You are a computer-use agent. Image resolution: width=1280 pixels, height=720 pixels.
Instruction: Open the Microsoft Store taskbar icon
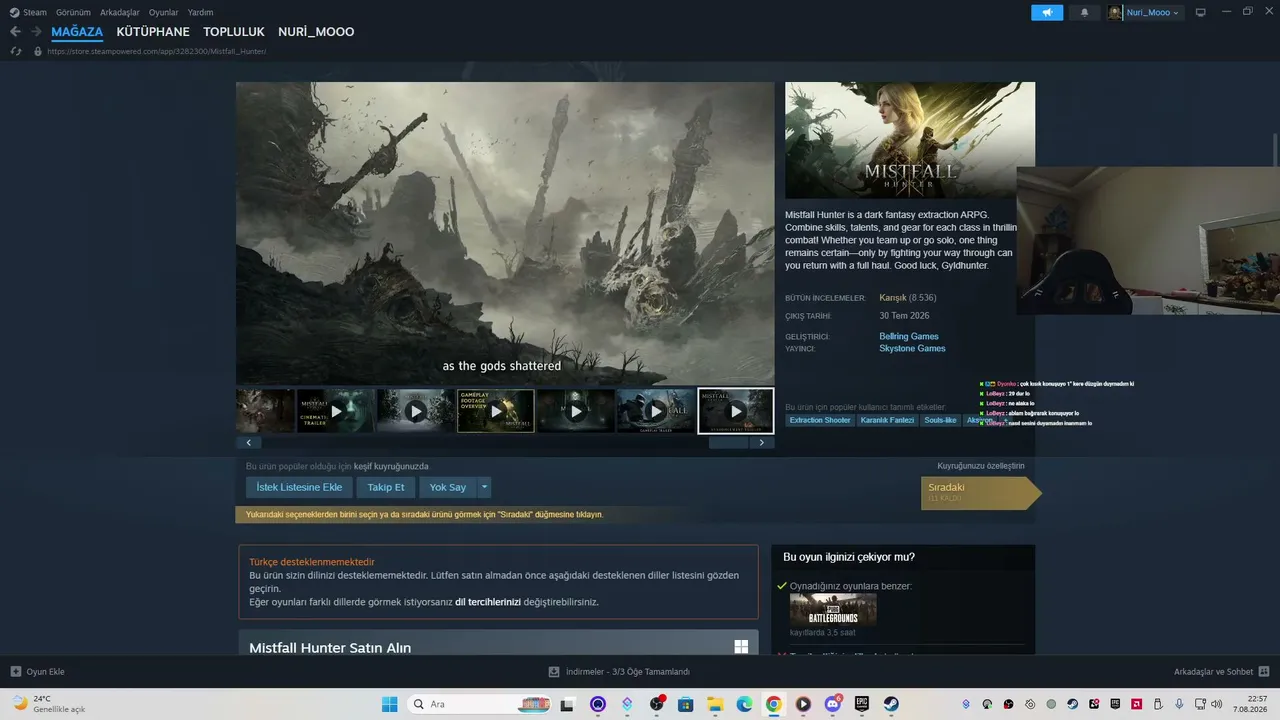[x=686, y=704]
